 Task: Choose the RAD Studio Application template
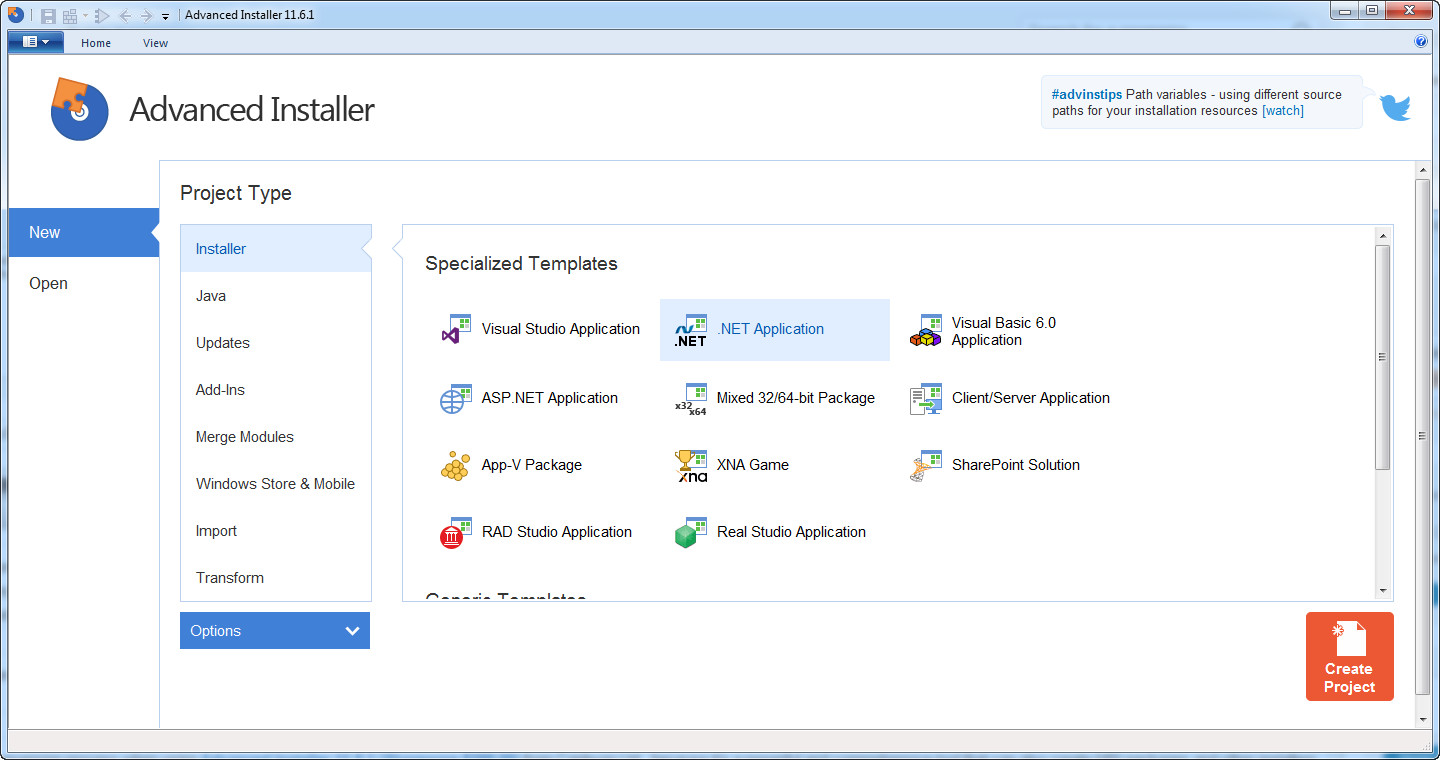(x=556, y=531)
